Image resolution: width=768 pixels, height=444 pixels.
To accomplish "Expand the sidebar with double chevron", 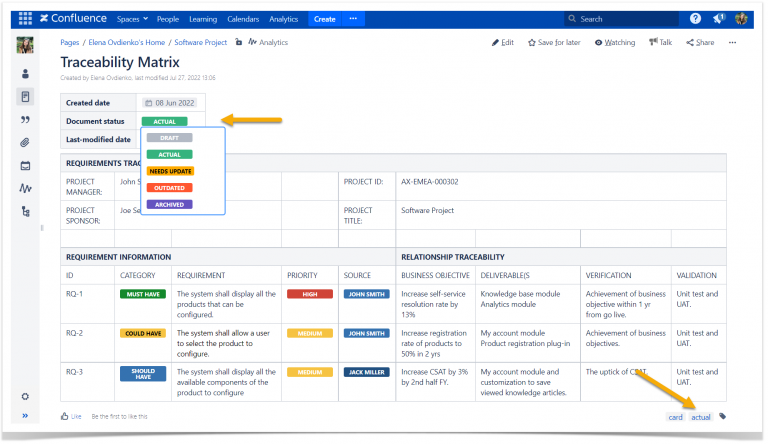I will (x=25, y=416).
